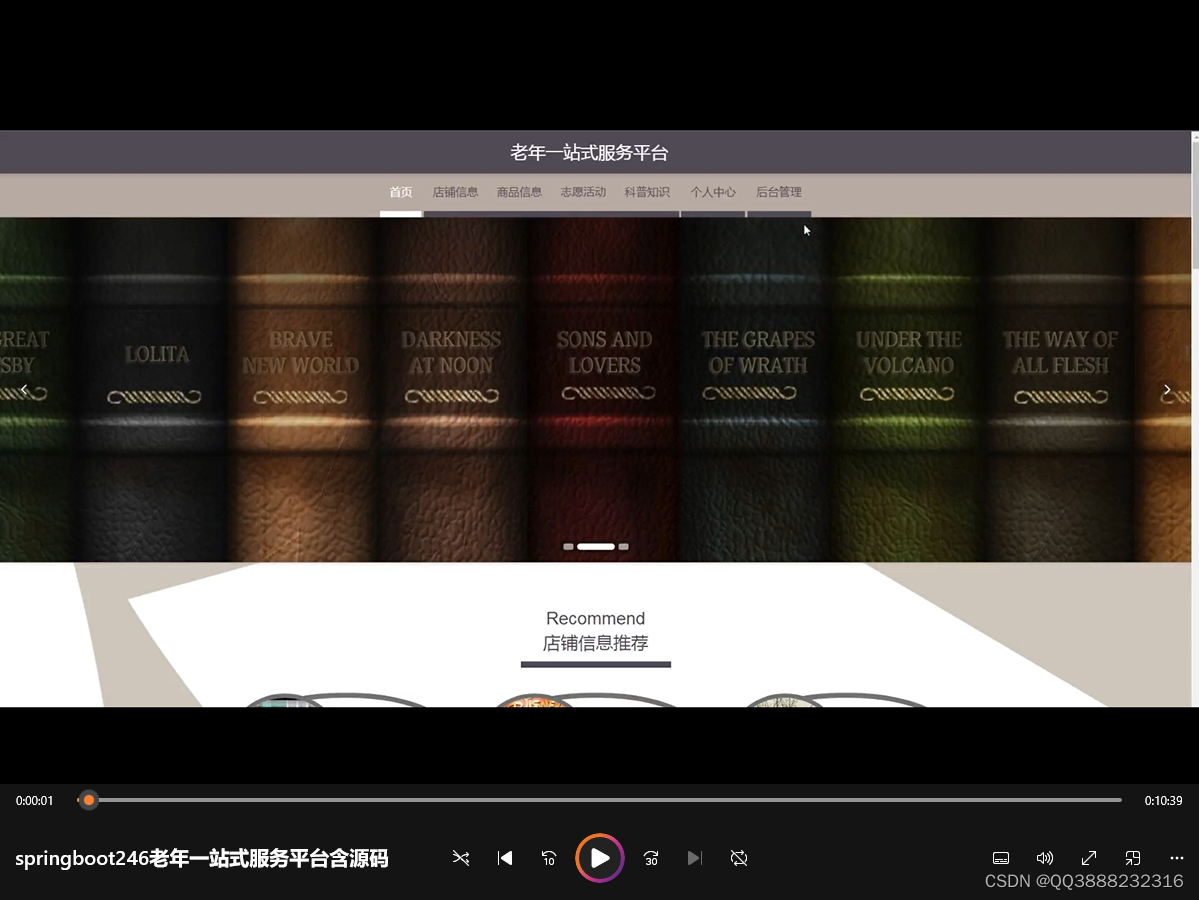1199x900 pixels.
Task: Toggle repeat mode
Action: tap(739, 858)
